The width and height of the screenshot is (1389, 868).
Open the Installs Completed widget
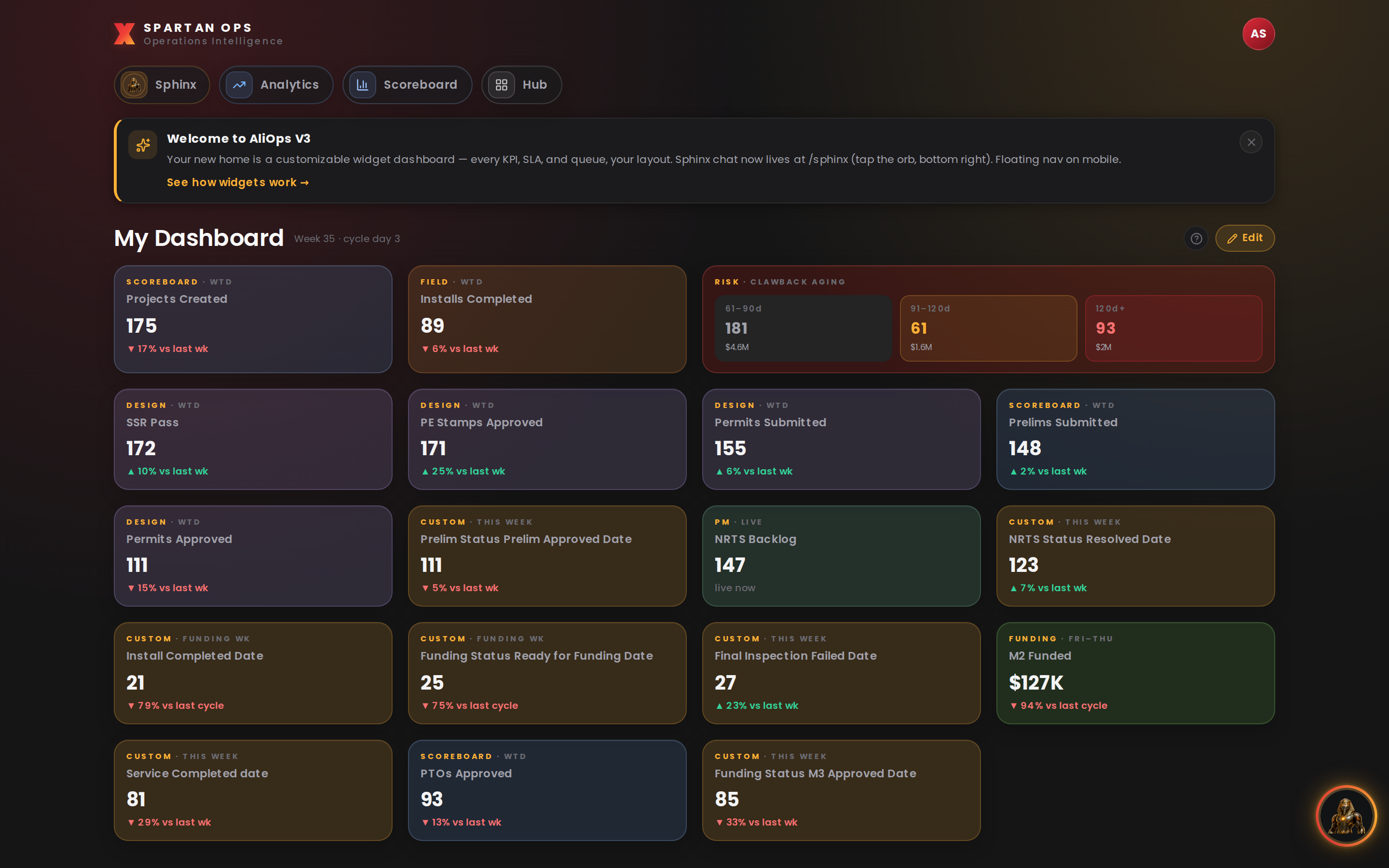pyautogui.click(x=547, y=319)
